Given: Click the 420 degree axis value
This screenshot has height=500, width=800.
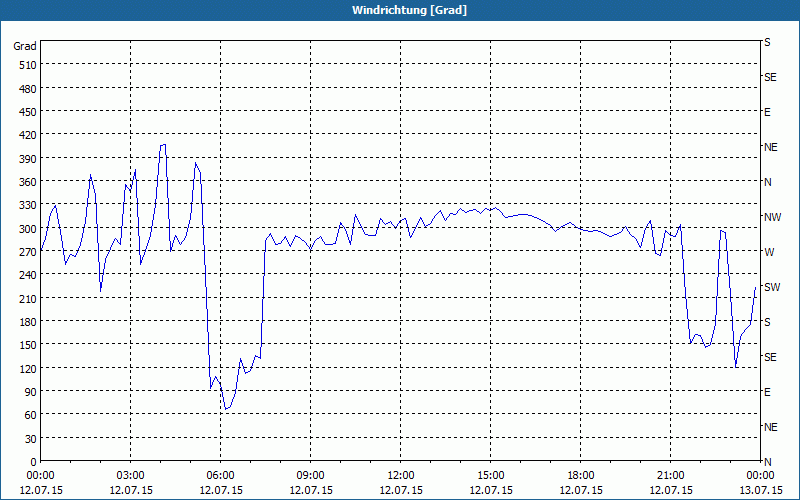Looking at the screenshot, I should tap(29, 135).
